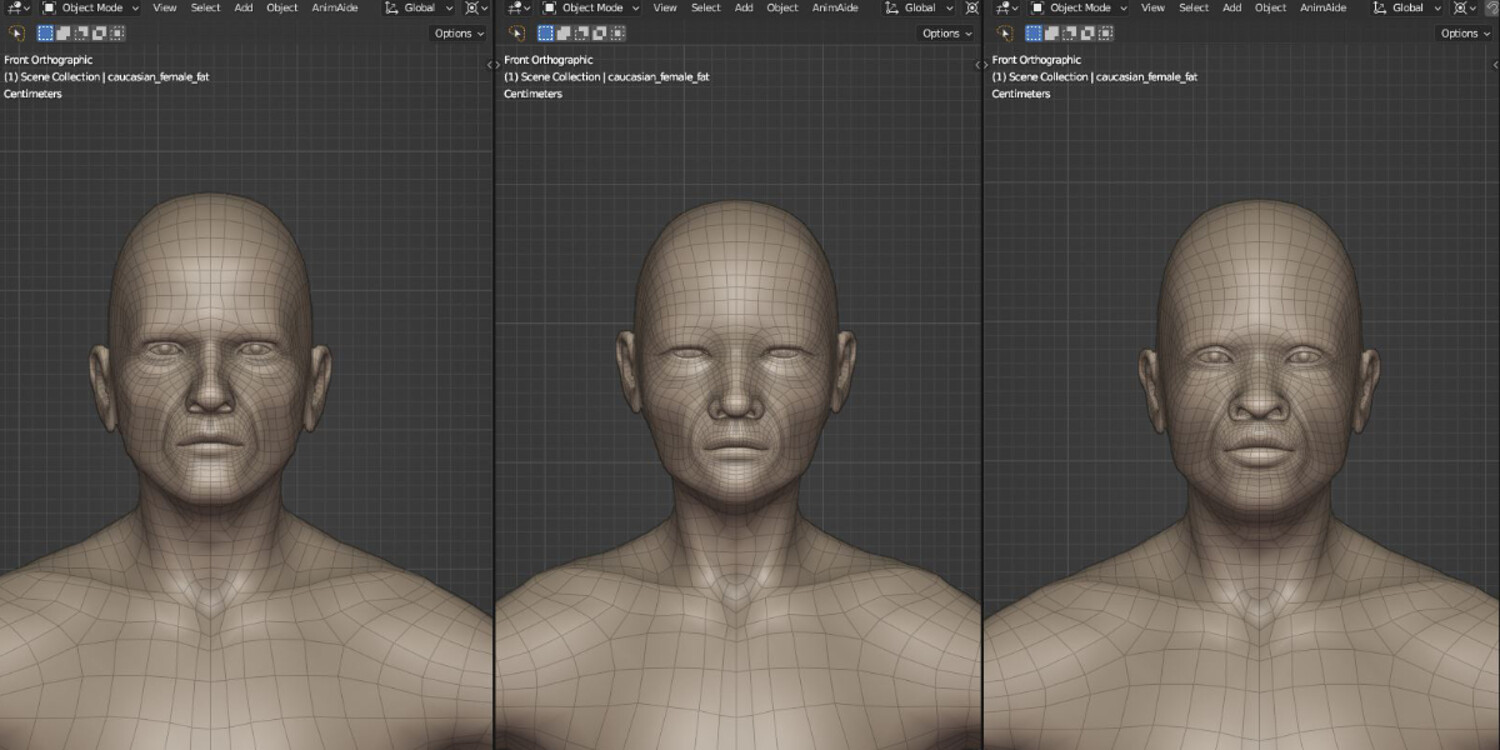Open Add menu in right viewport
Image resolution: width=1500 pixels, height=750 pixels.
tap(1232, 8)
